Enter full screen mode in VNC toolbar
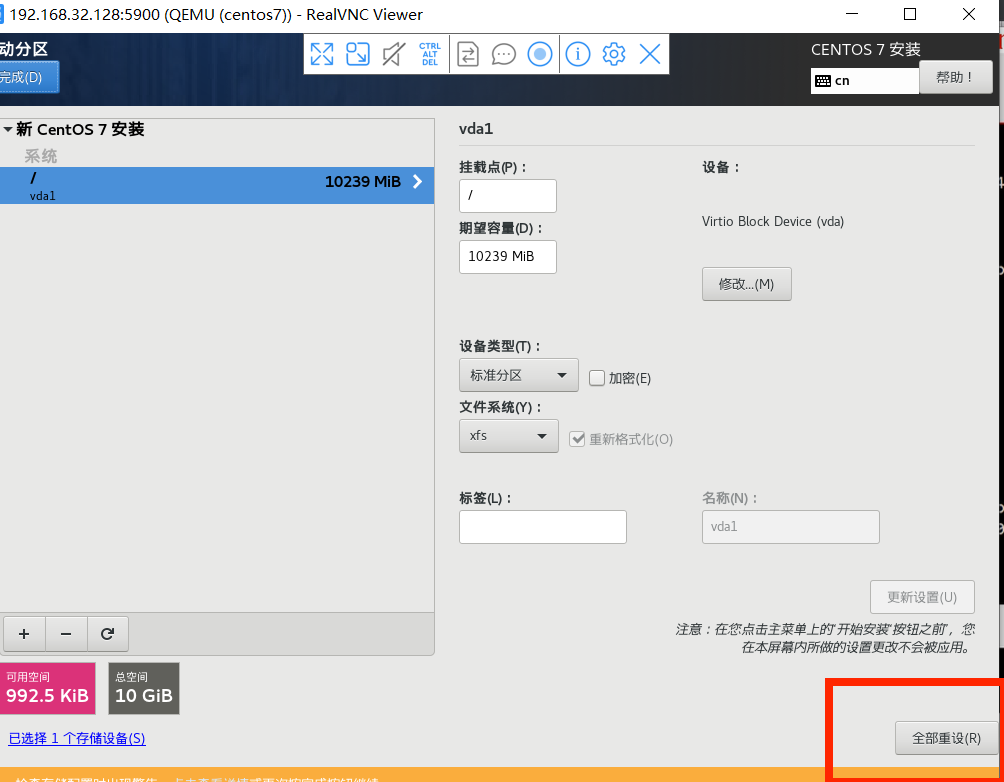This screenshot has width=1004, height=782. pos(322,54)
